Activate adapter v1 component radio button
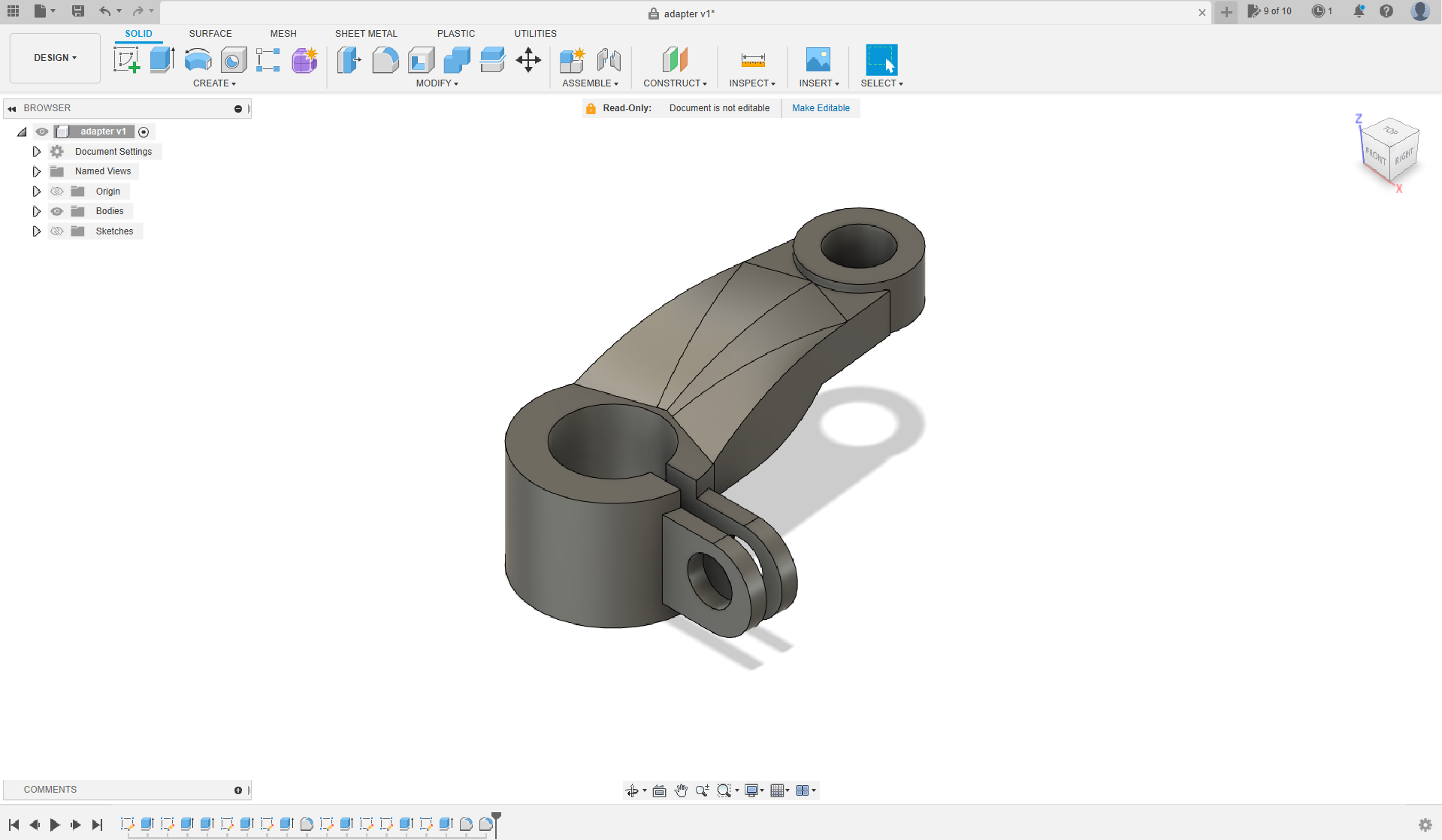Screen dimensions: 1442x840 pos(144,132)
